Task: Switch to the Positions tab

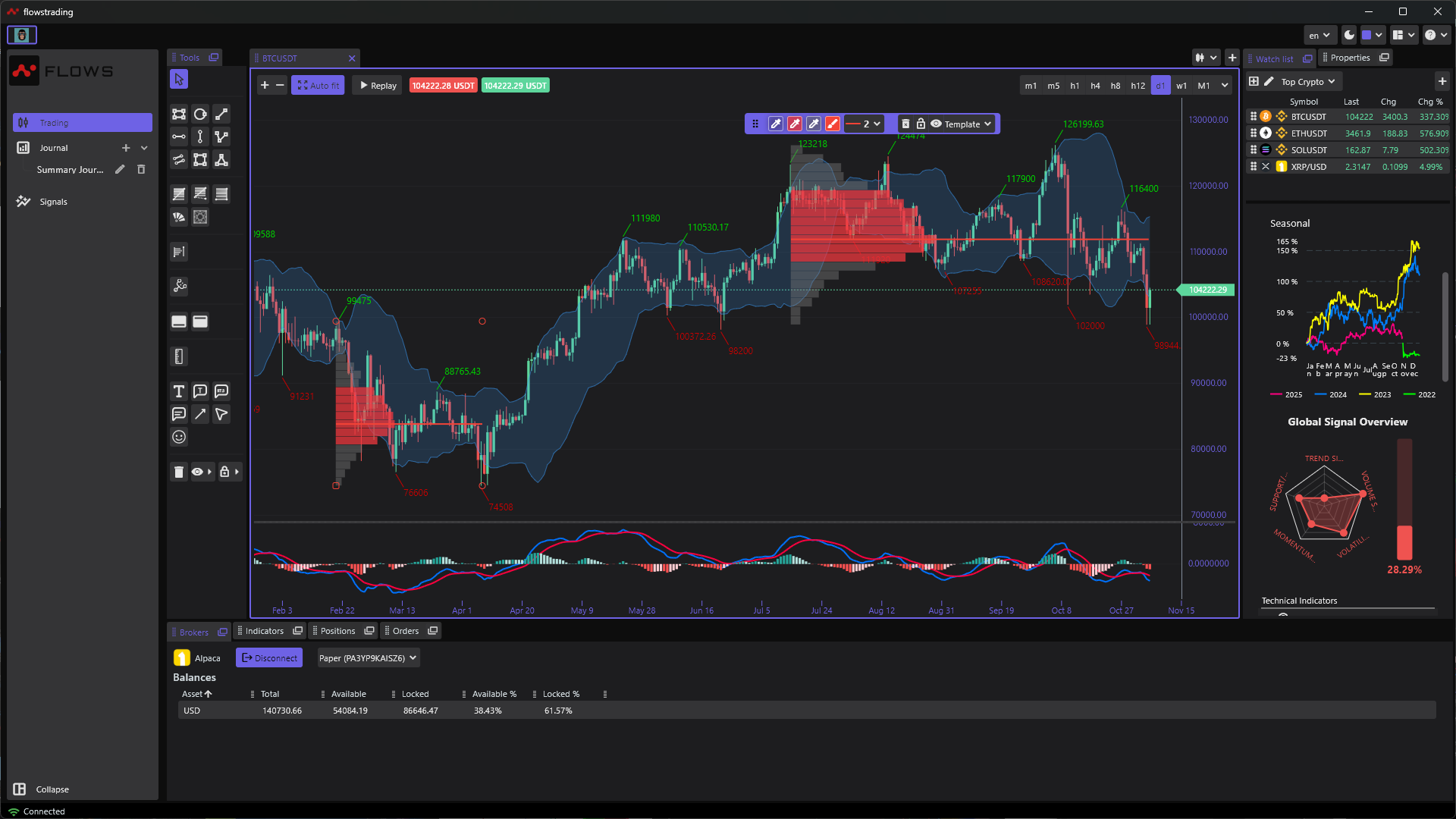Action: pyautogui.click(x=337, y=631)
